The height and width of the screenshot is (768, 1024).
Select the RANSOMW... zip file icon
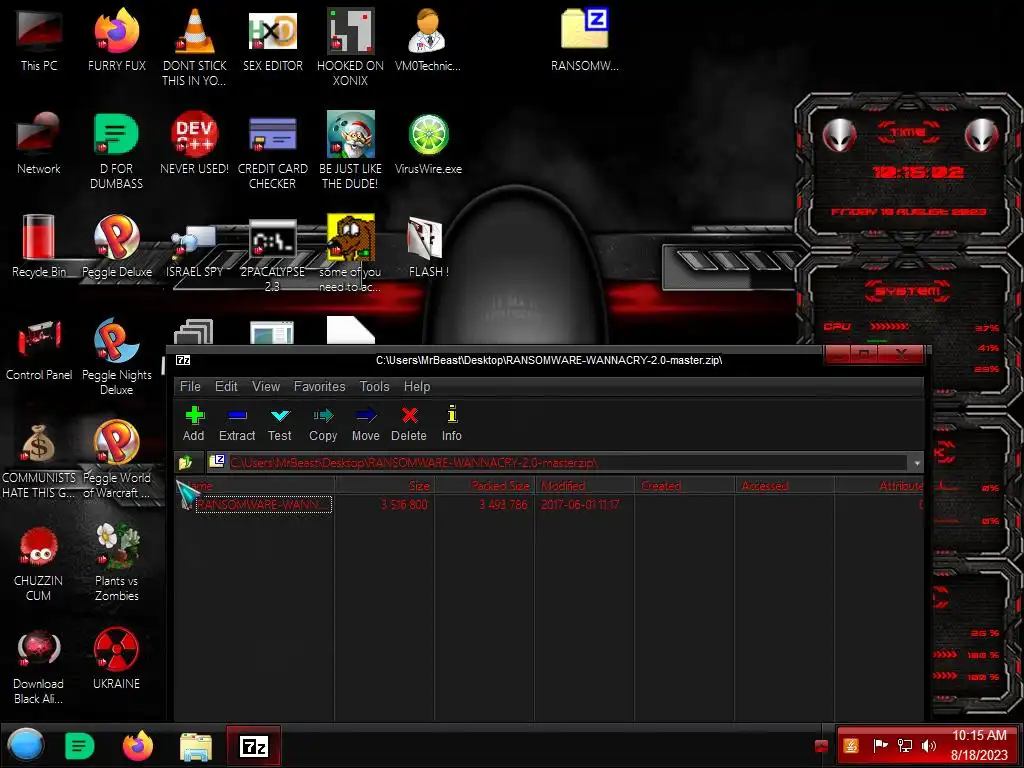point(584,40)
